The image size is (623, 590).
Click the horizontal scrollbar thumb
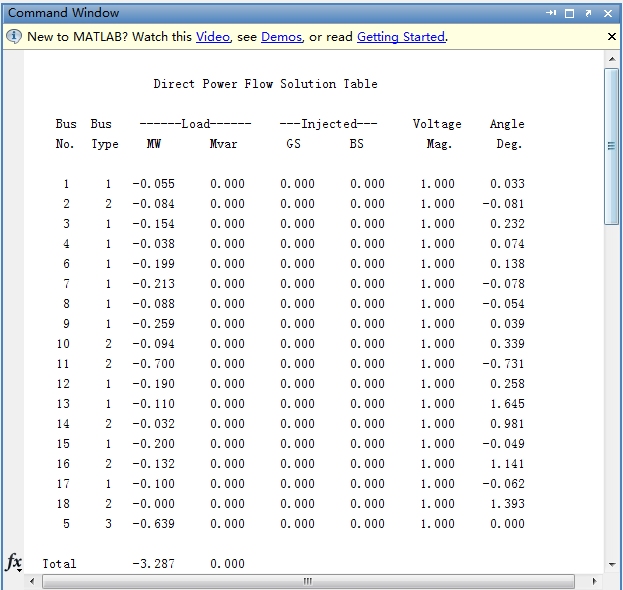pyautogui.click(x=308, y=582)
